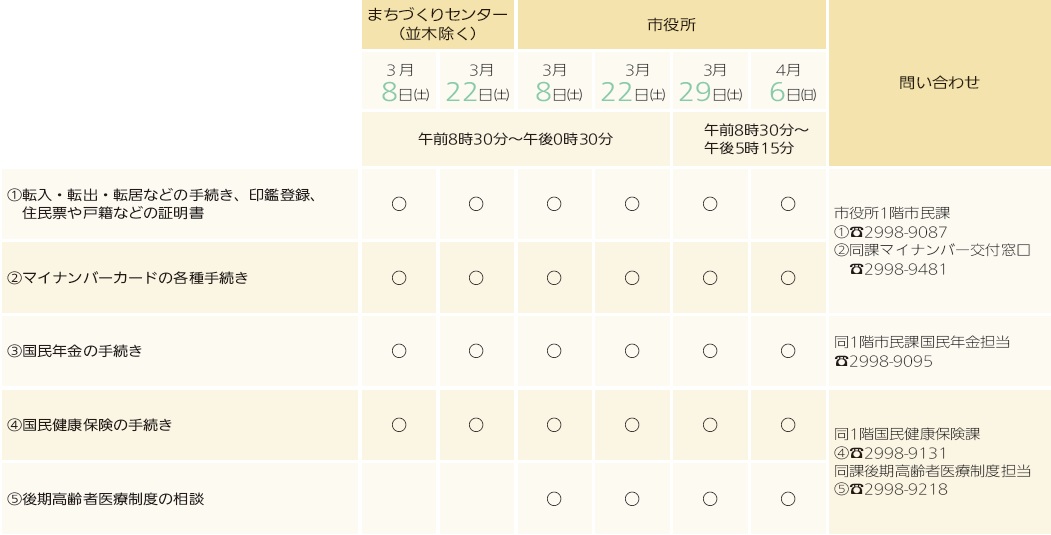Click the 午前8時30分〜午後0時30分 time cell
This screenshot has width=1051, height=535.
515,139
